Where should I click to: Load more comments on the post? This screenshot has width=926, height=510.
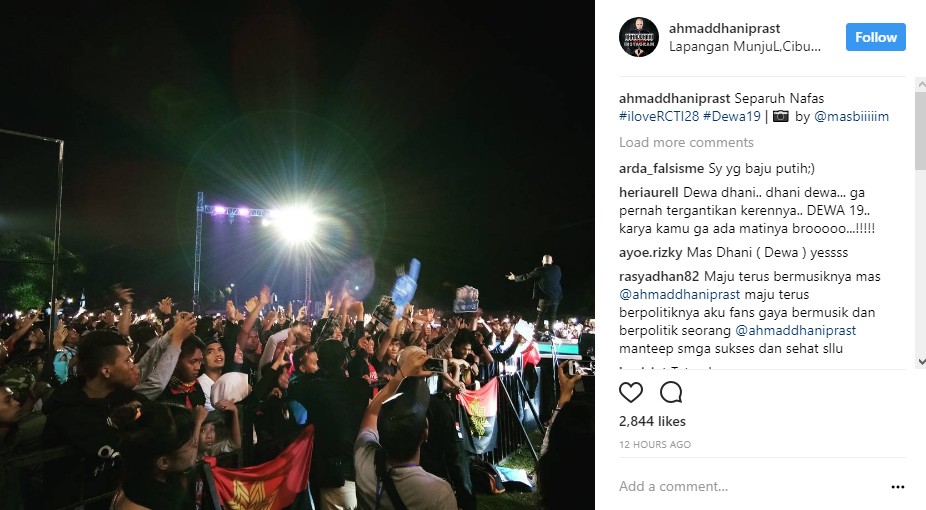tap(686, 142)
